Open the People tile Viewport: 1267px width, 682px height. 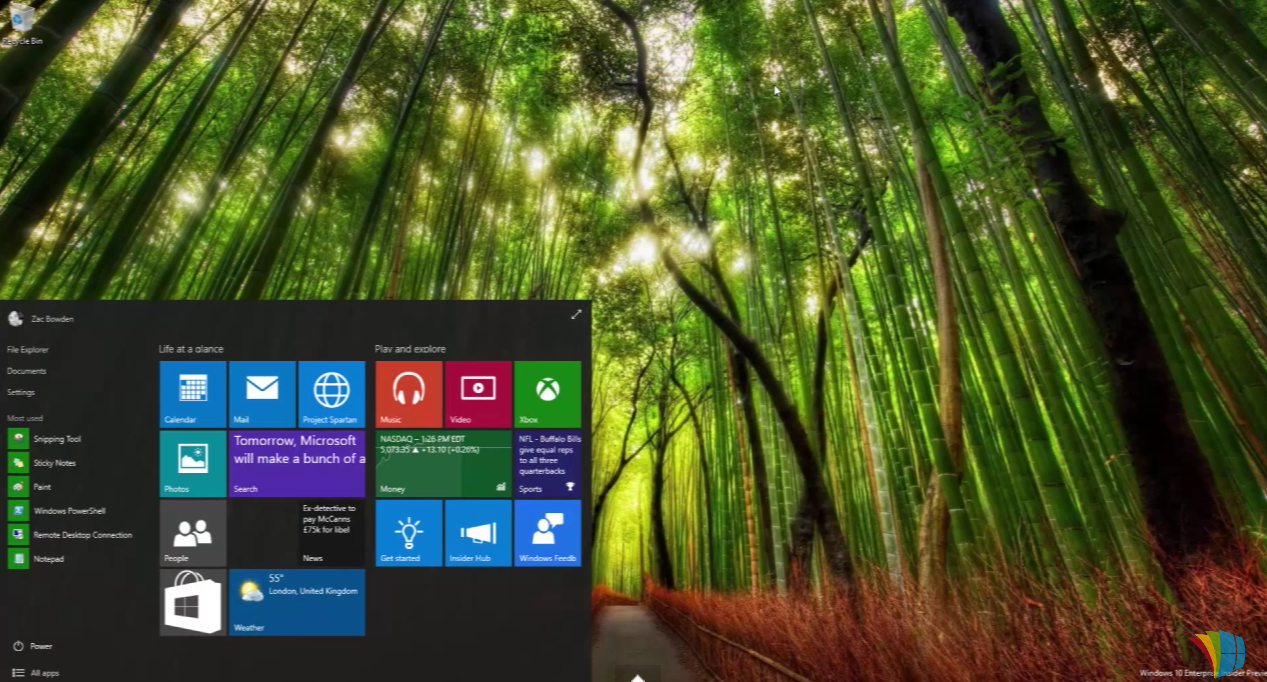coord(190,533)
